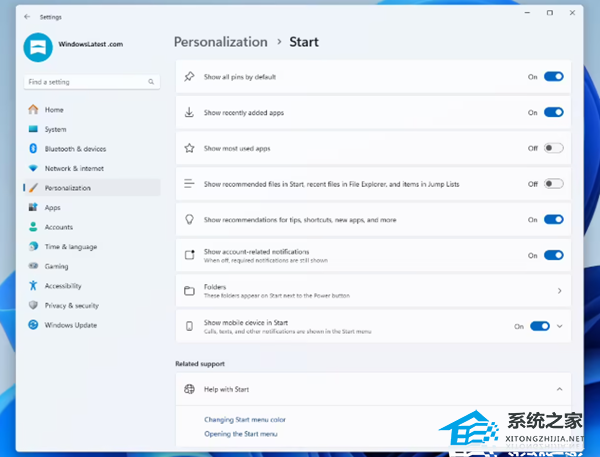Viewport: 600px width, 457px height.
Task: Click the System monitor icon
Action: pos(33,129)
